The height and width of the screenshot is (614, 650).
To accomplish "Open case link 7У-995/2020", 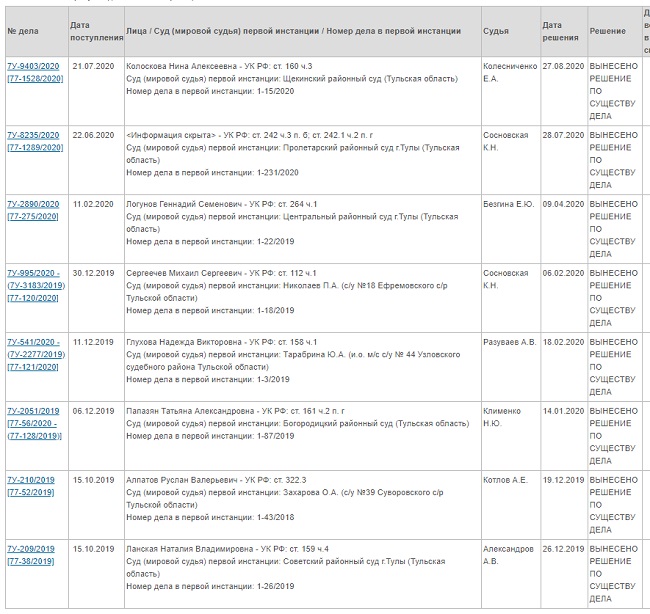I will point(33,273).
